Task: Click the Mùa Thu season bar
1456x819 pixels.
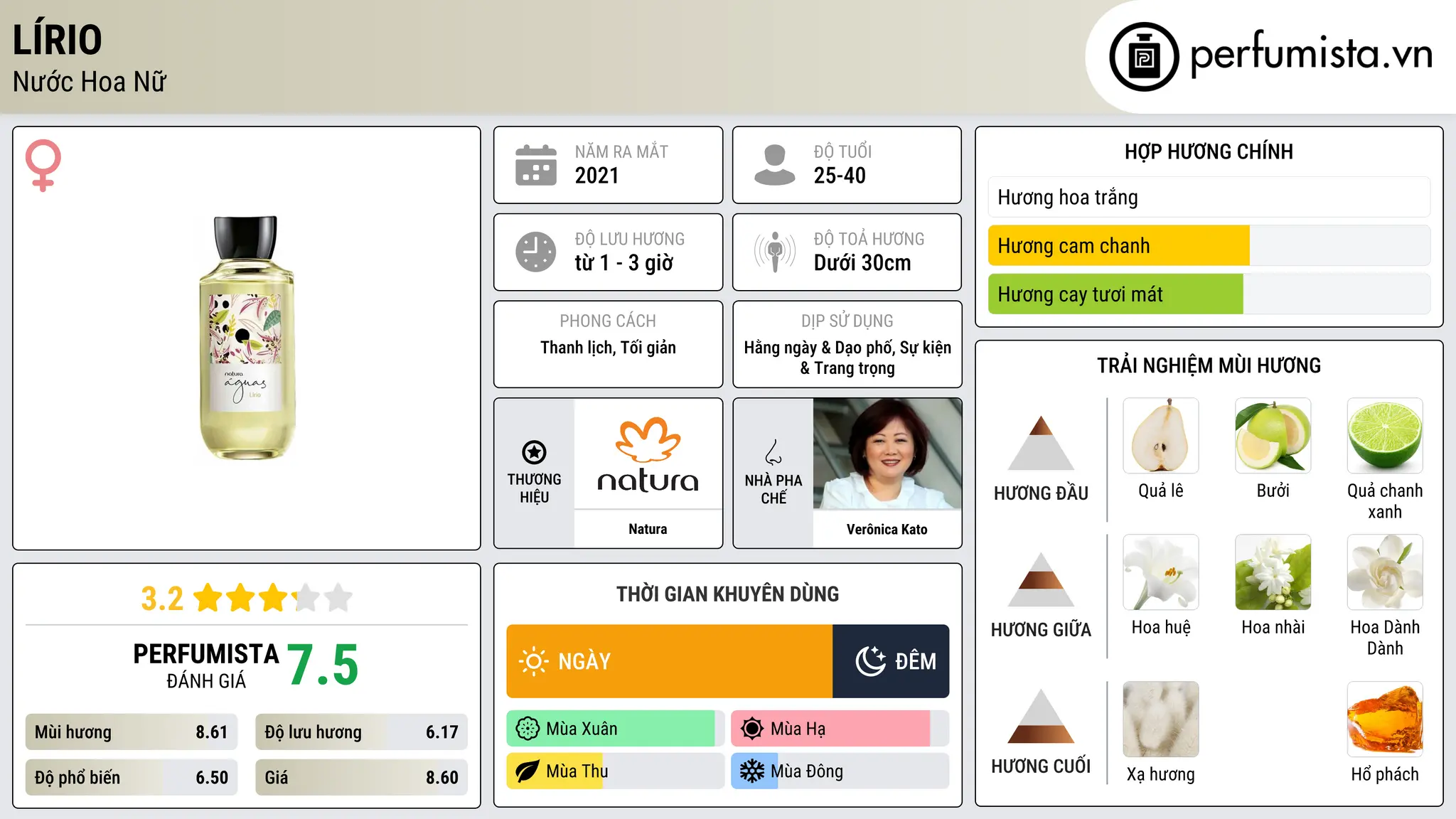Action: (615, 771)
